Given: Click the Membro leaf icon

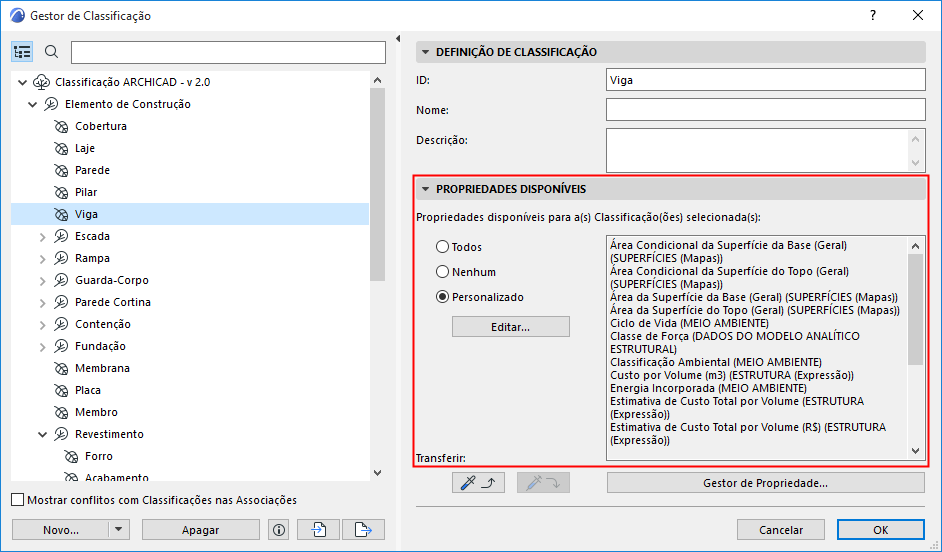Looking at the screenshot, I should point(61,413).
